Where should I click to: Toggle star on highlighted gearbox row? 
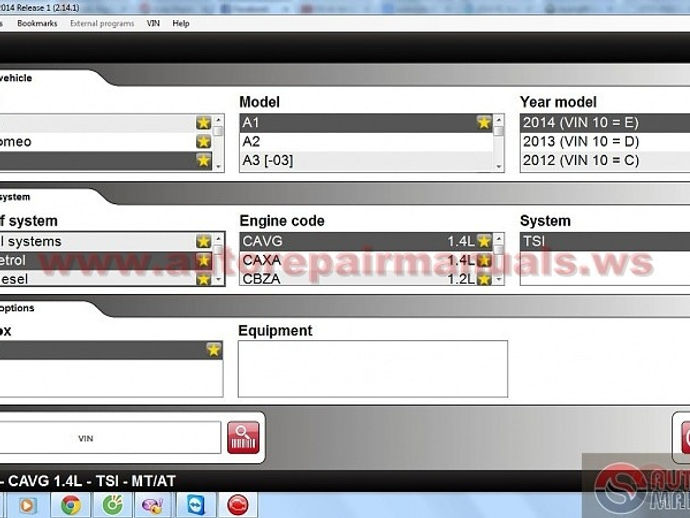click(213, 350)
